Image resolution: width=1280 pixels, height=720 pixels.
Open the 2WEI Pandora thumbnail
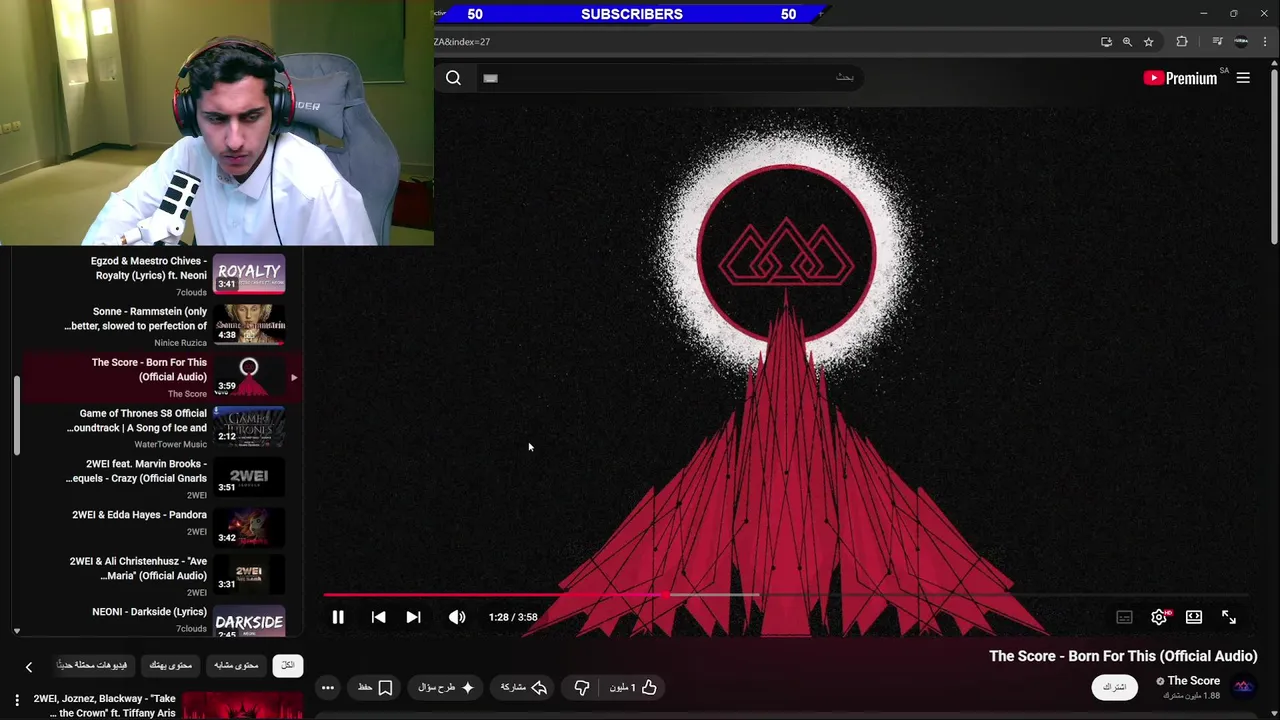click(249, 528)
